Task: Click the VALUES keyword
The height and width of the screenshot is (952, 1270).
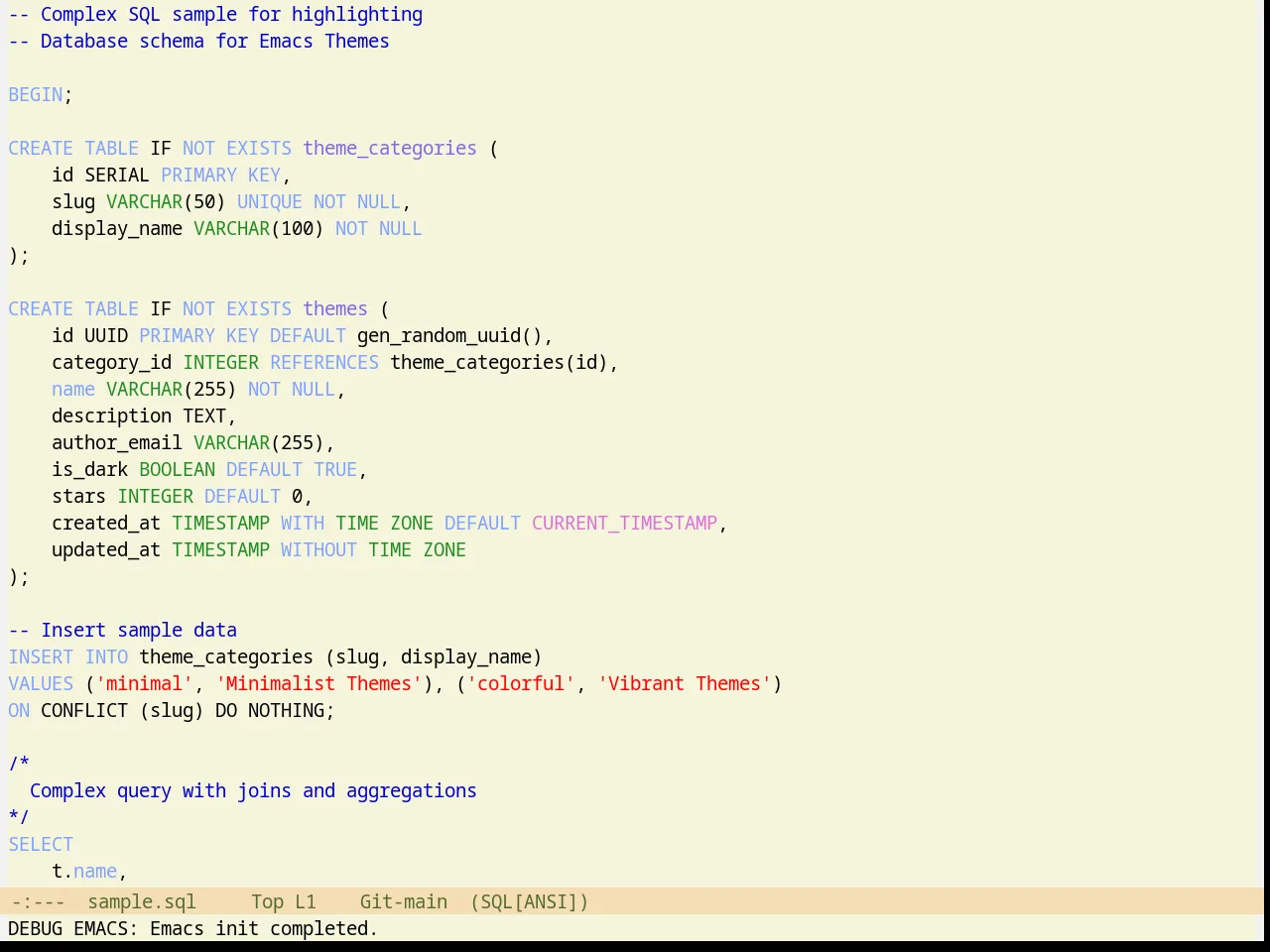Action: 41,683
